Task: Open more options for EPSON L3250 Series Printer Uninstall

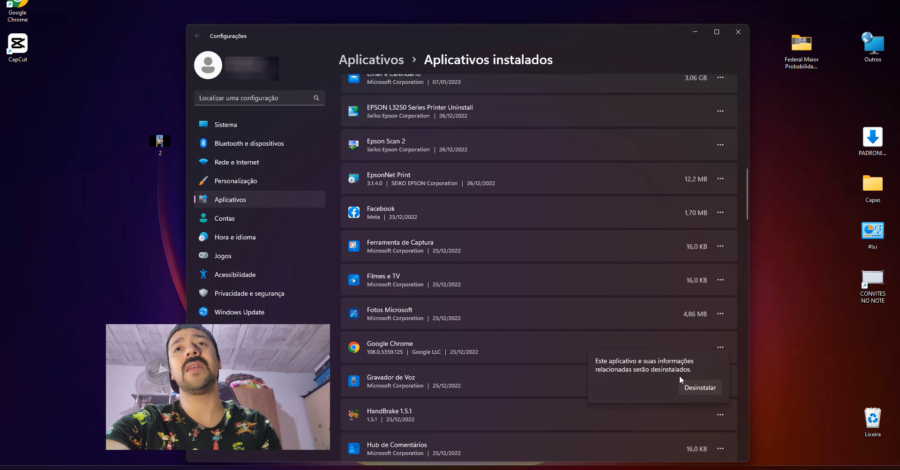Action: [x=720, y=111]
